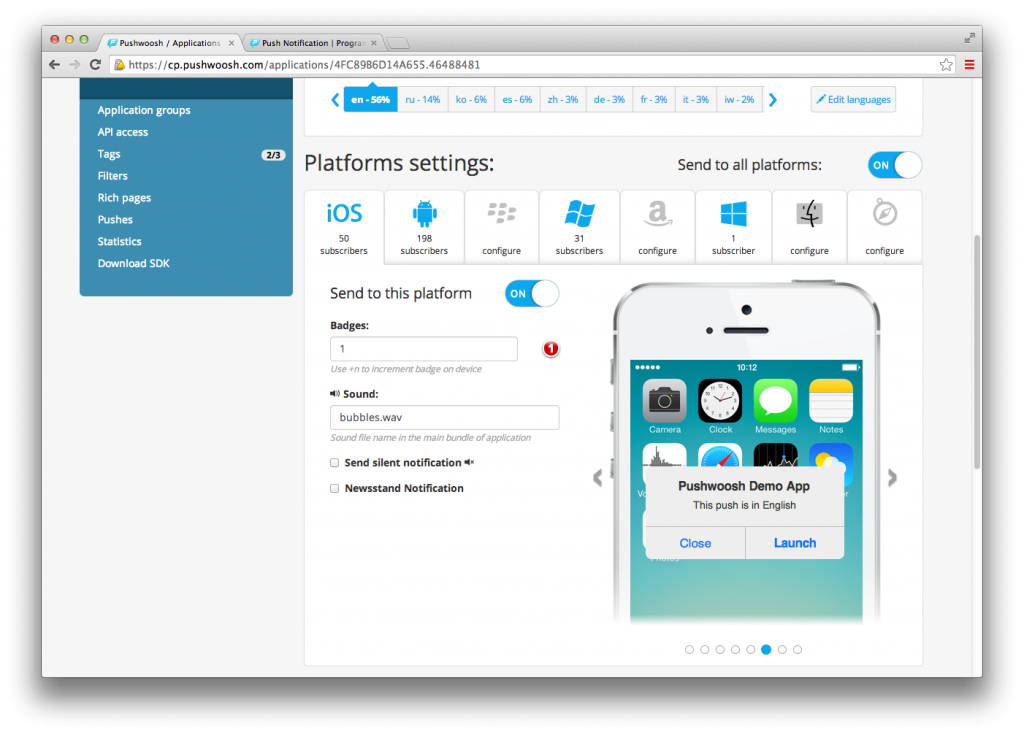Screen dimensions: 1024x735
Task: Switch to the Push Notification browser tab
Action: click(312, 43)
